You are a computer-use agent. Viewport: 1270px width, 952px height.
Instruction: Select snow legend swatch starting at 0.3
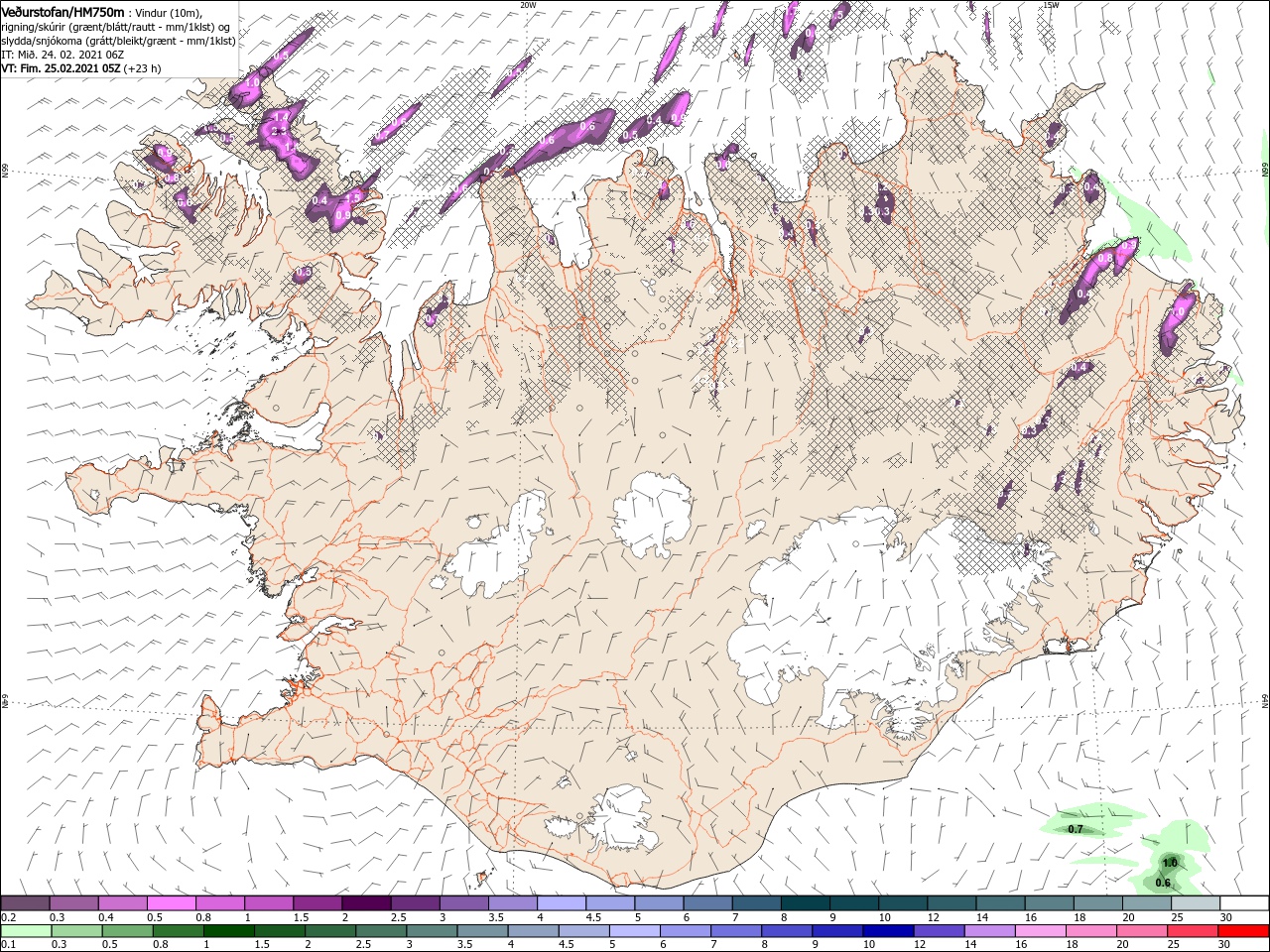click(x=74, y=903)
